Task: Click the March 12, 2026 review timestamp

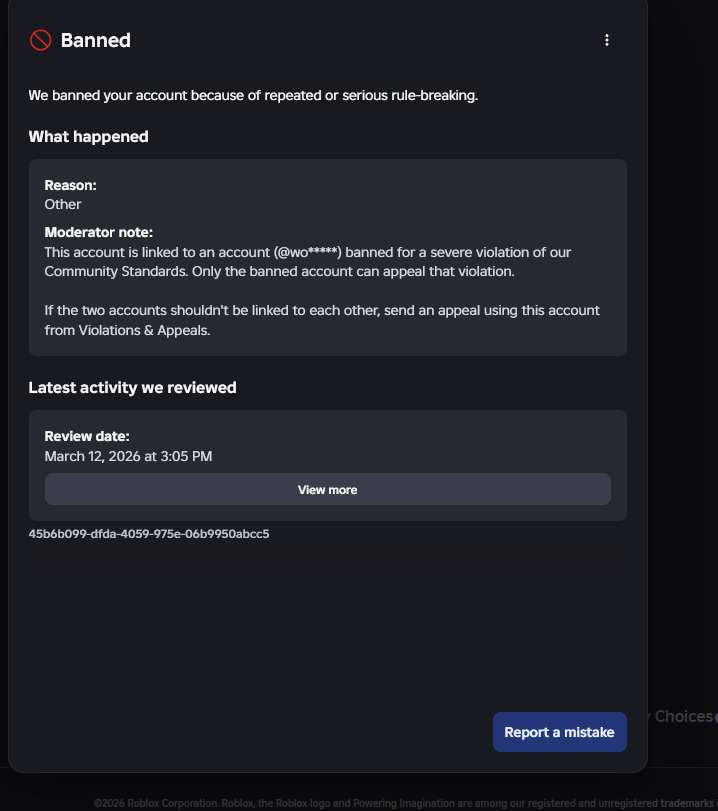Action: tap(128, 456)
